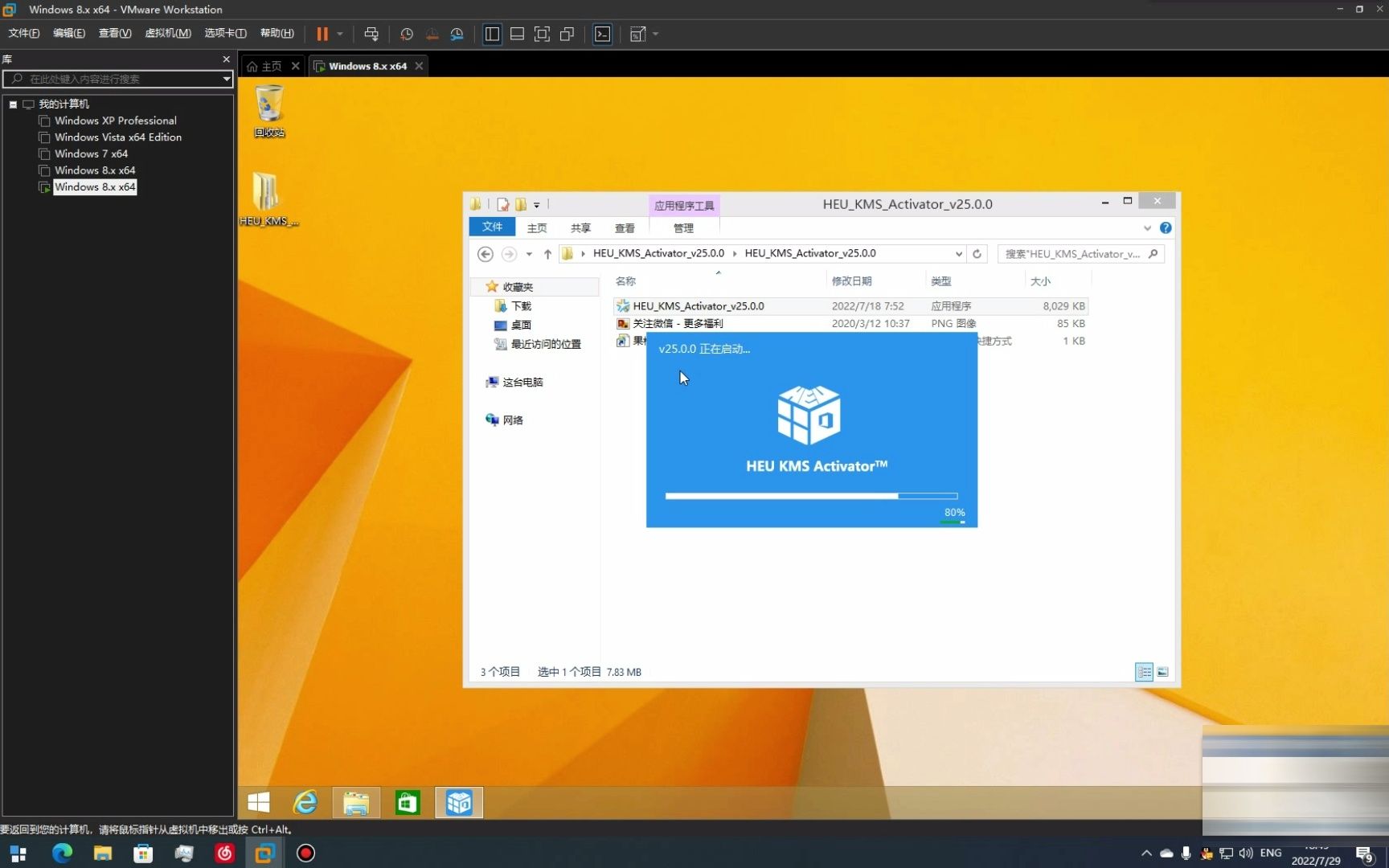Open the power options dropdown arrow next to pause
1389x868 pixels.
(x=340, y=34)
